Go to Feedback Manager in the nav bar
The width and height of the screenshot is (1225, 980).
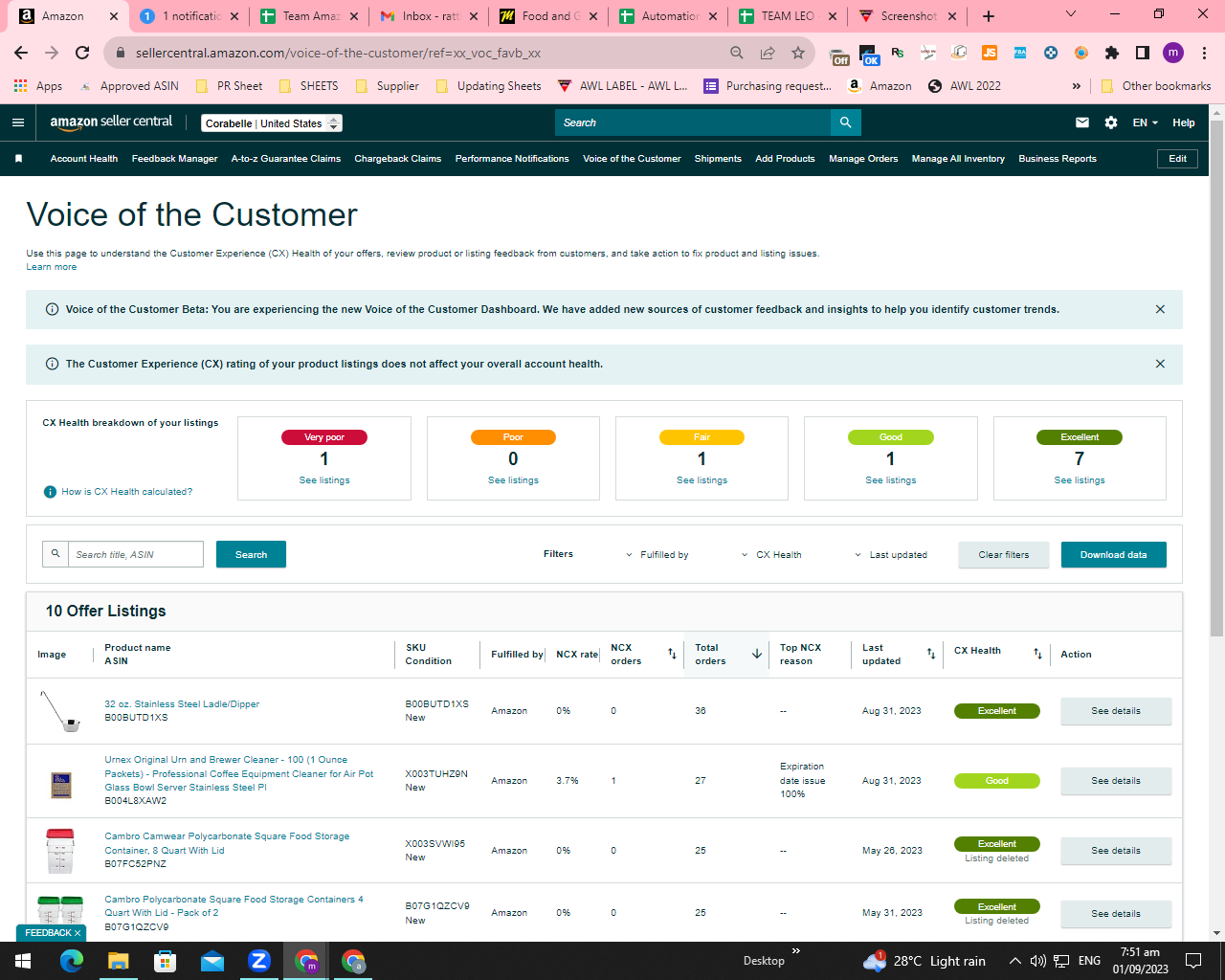click(174, 159)
